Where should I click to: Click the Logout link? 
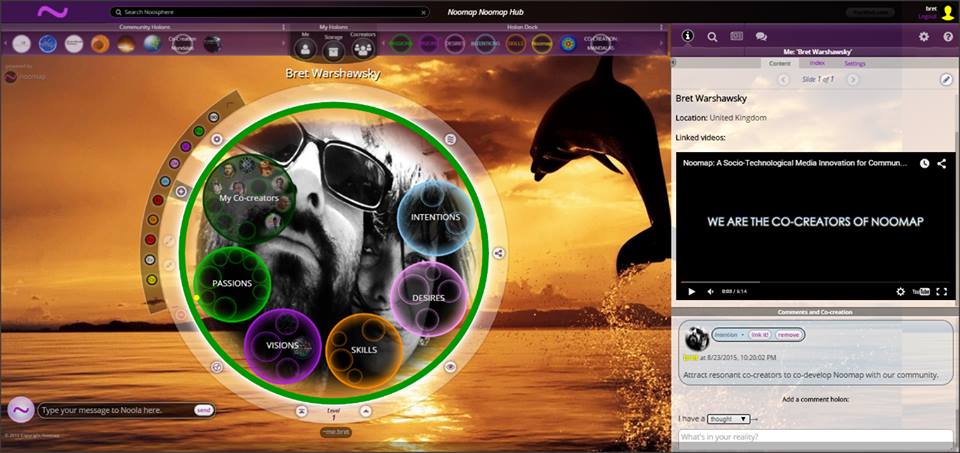pyautogui.click(x=927, y=17)
